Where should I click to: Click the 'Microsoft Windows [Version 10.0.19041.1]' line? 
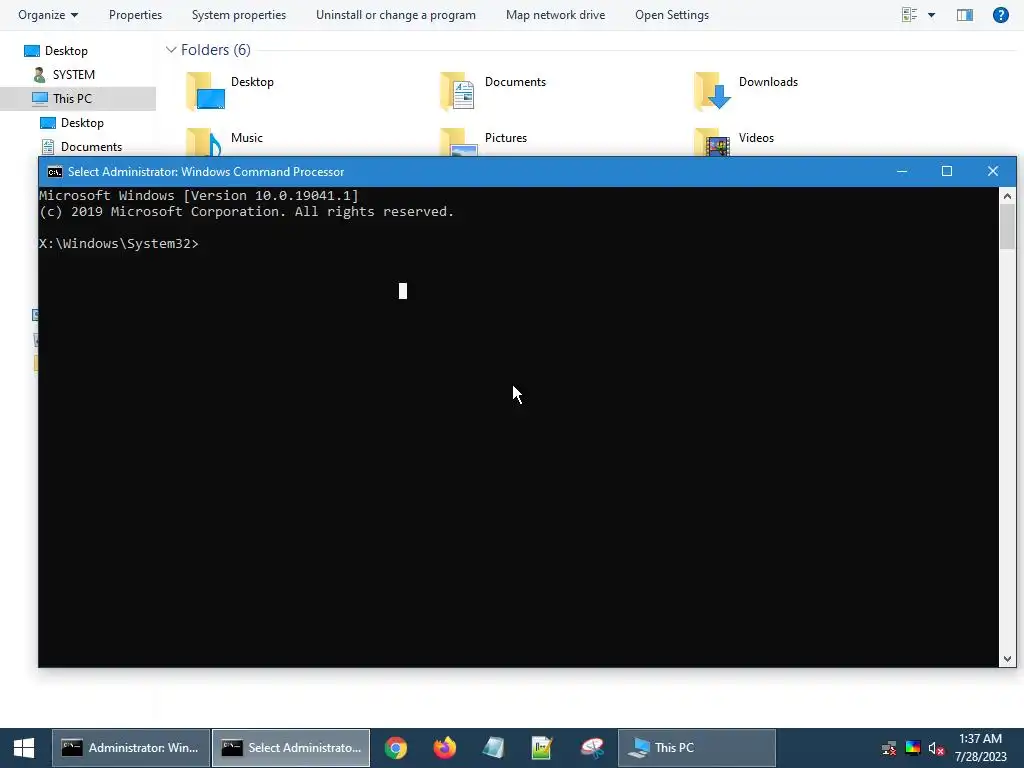[x=199, y=195]
